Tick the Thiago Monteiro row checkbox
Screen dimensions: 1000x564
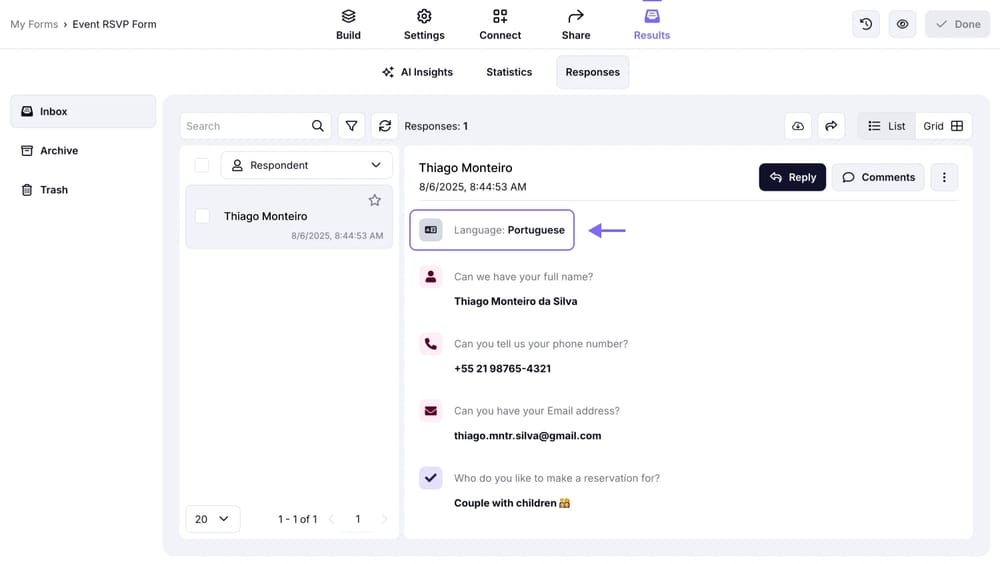(x=202, y=216)
